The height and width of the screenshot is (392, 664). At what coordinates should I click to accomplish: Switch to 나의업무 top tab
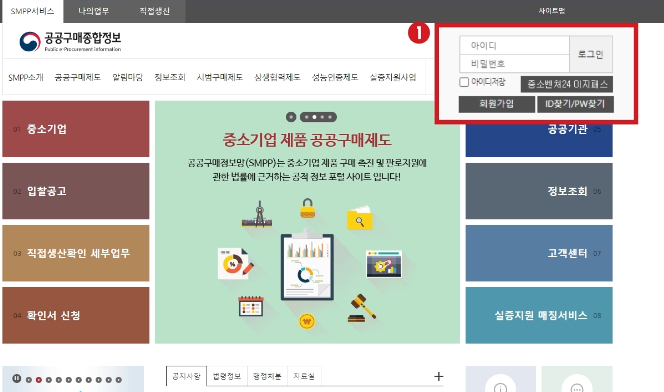[x=94, y=11]
